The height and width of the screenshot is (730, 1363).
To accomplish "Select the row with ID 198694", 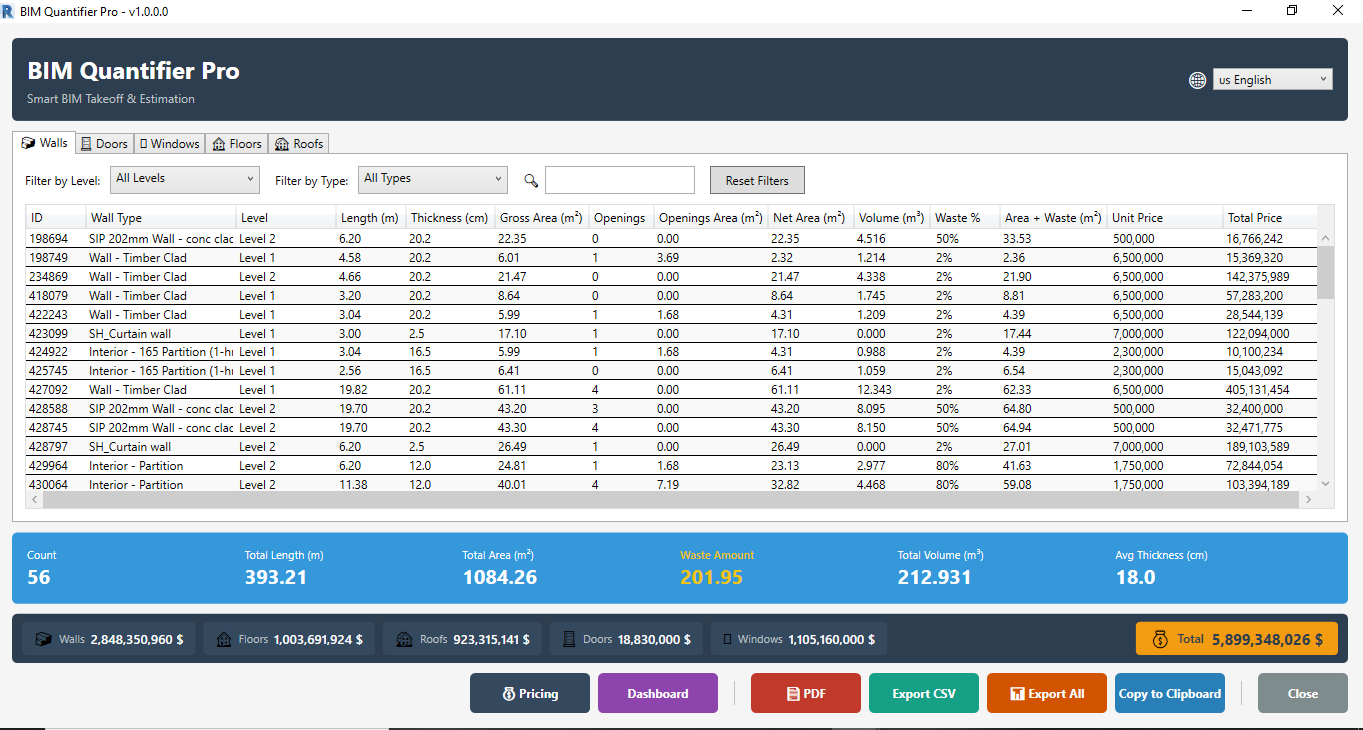I will [x=672, y=239].
